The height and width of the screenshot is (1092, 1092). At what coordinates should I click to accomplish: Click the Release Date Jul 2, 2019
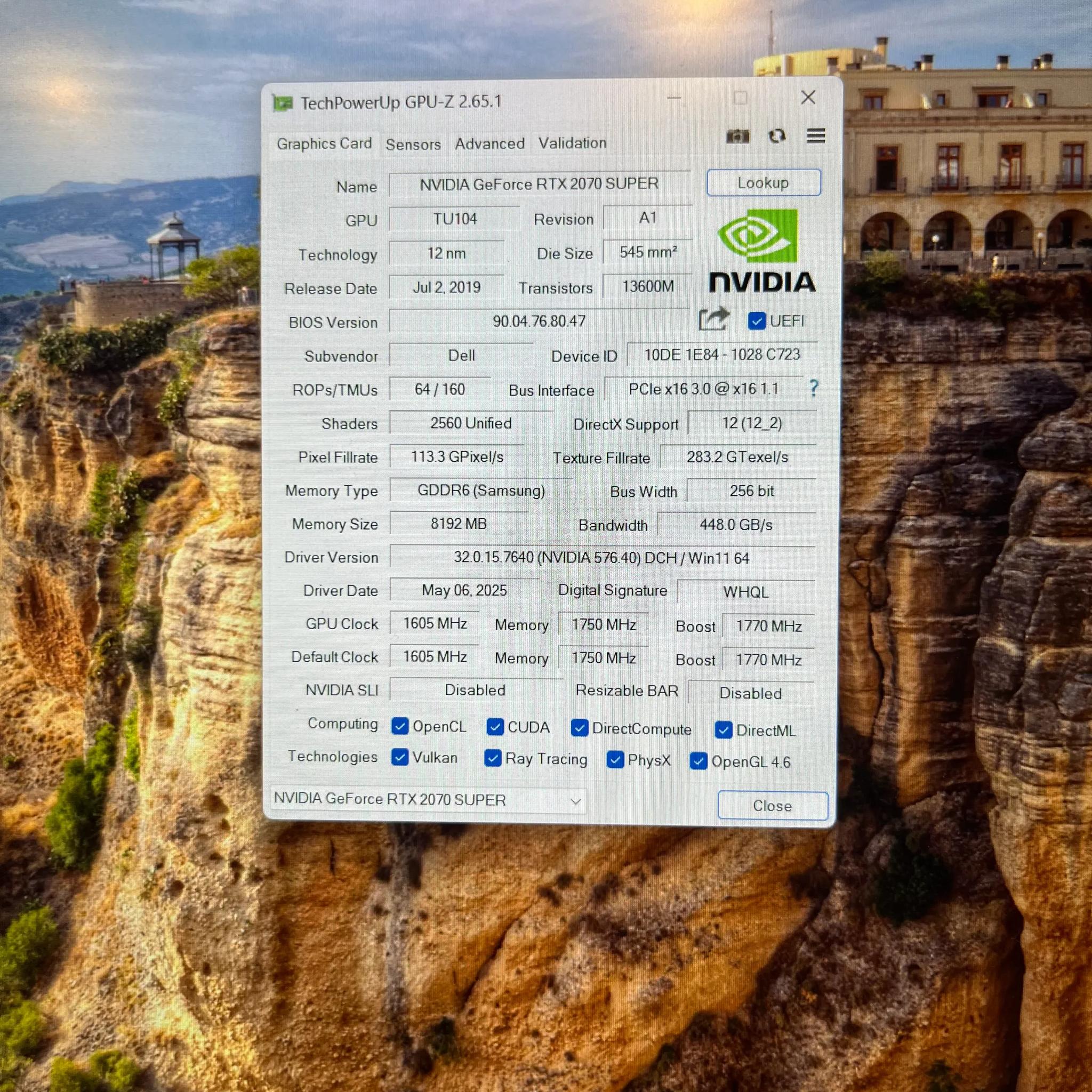(446, 287)
